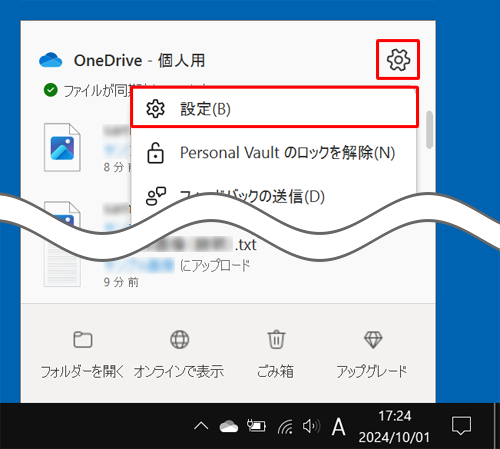Open the ごみ箱 recycle bin
Image resolution: width=500 pixels, height=449 pixels.
pyautogui.click(x=276, y=354)
